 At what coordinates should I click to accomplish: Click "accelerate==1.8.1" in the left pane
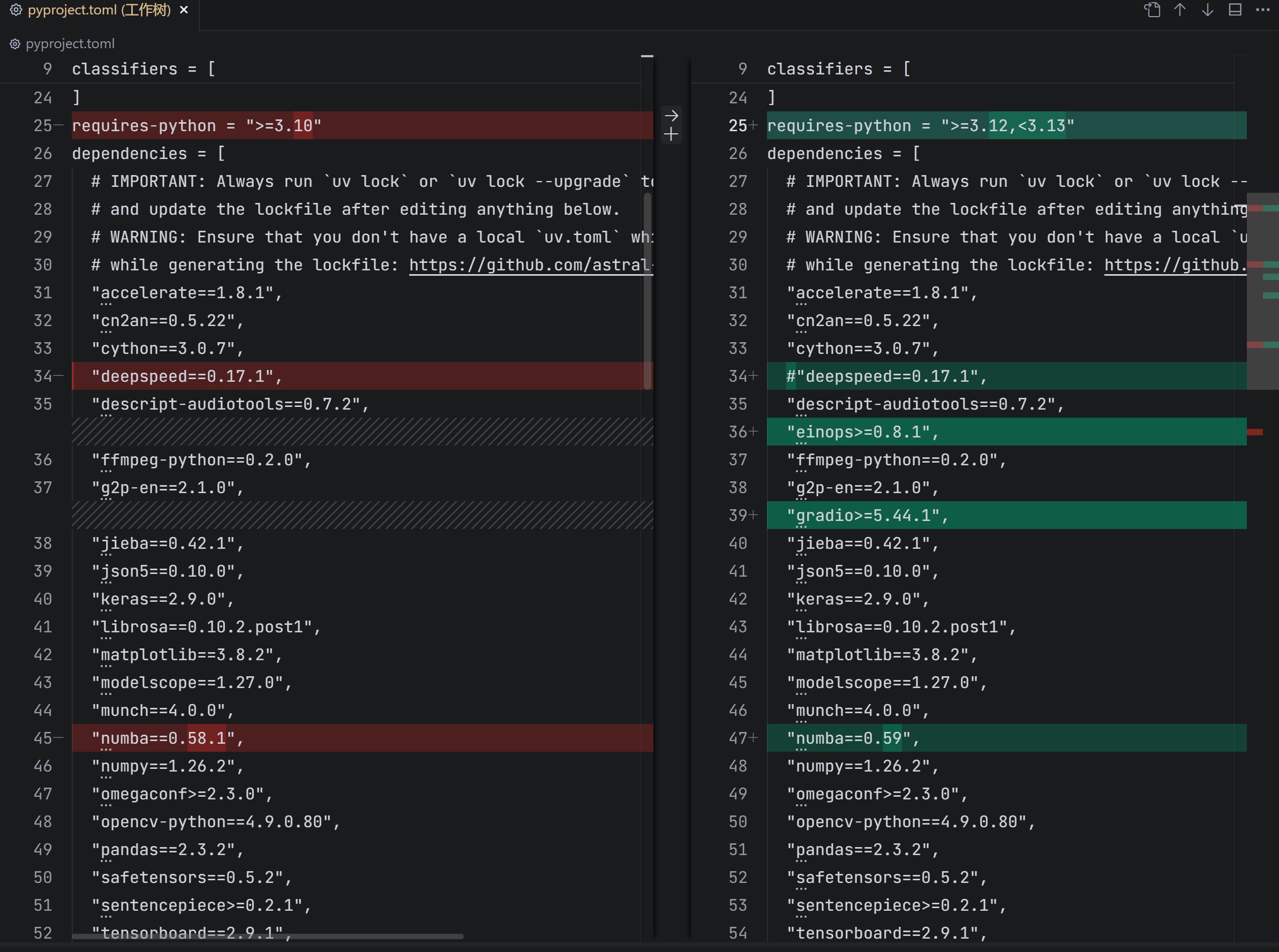click(187, 293)
